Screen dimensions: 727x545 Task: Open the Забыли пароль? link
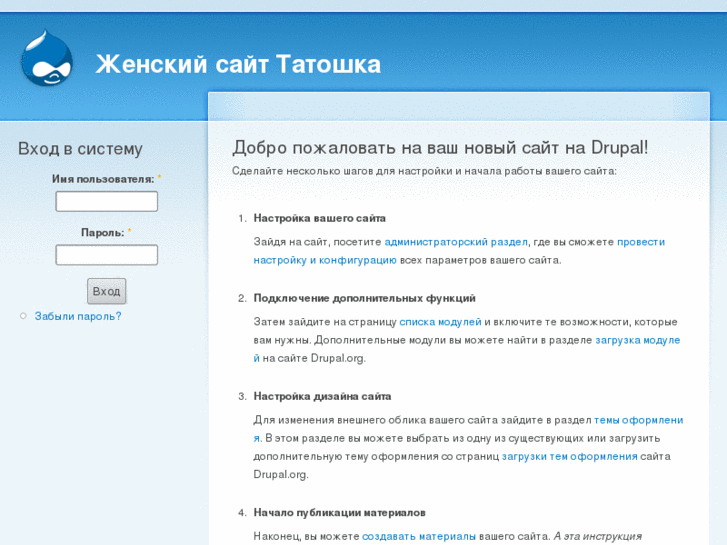(78, 316)
